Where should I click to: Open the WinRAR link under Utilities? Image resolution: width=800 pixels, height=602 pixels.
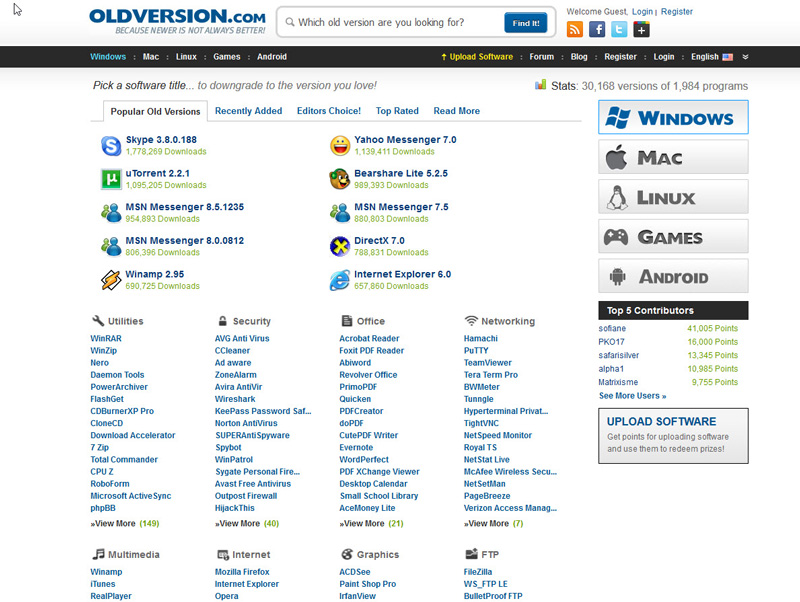[106, 338]
